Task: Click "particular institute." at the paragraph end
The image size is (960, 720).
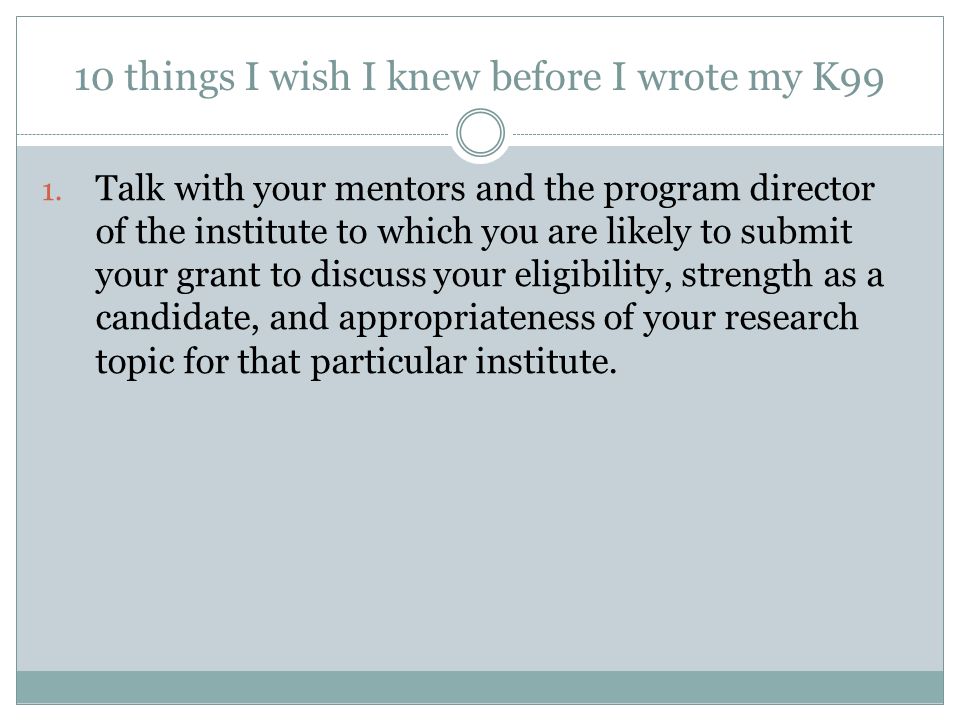Action: click(463, 363)
